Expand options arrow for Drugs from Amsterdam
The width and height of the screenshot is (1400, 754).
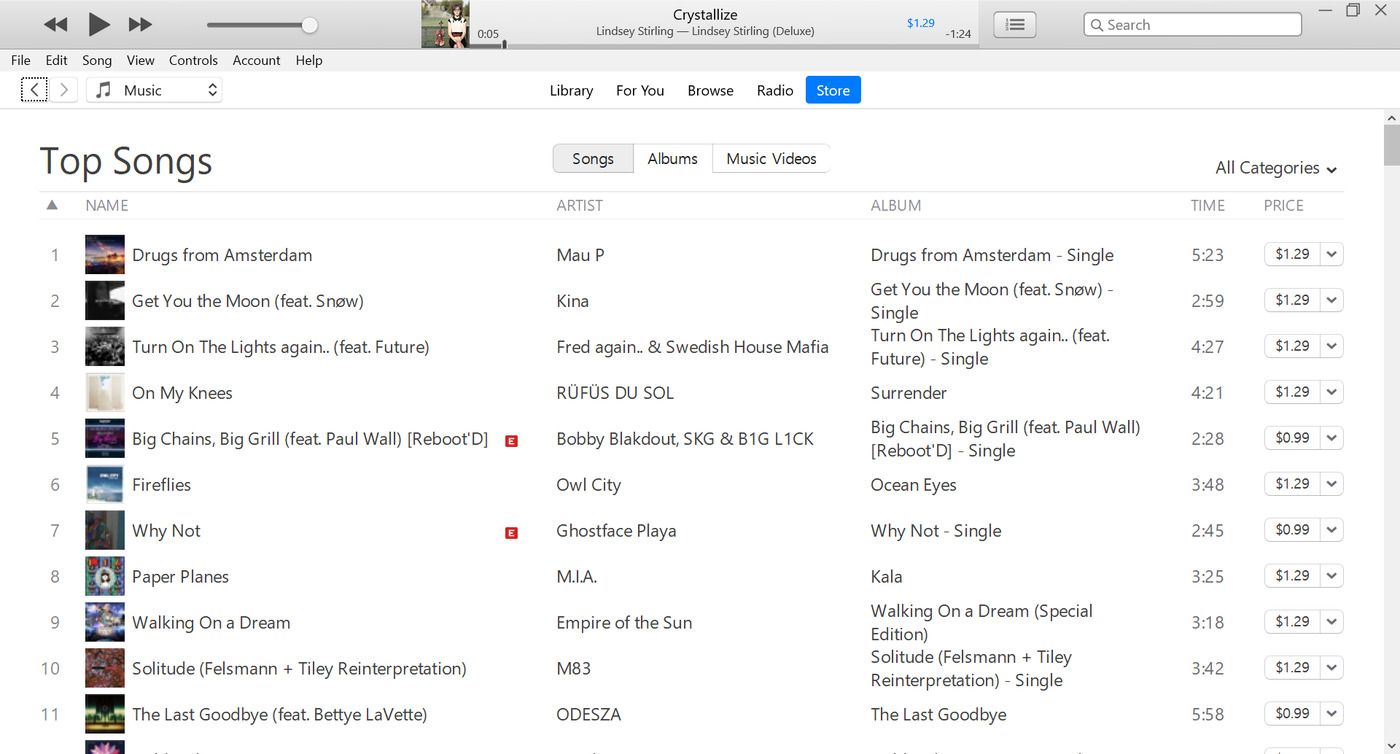1332,254
